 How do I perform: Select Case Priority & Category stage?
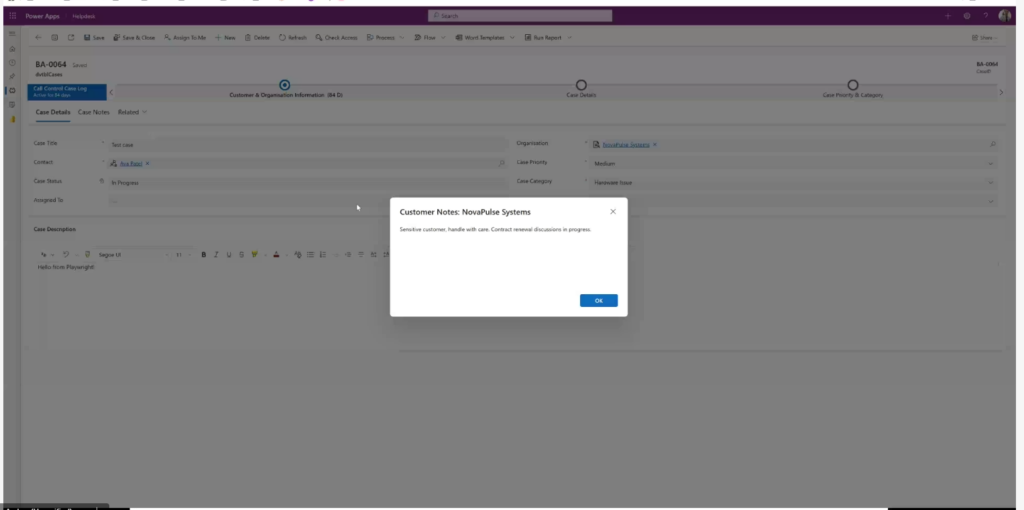853,85
